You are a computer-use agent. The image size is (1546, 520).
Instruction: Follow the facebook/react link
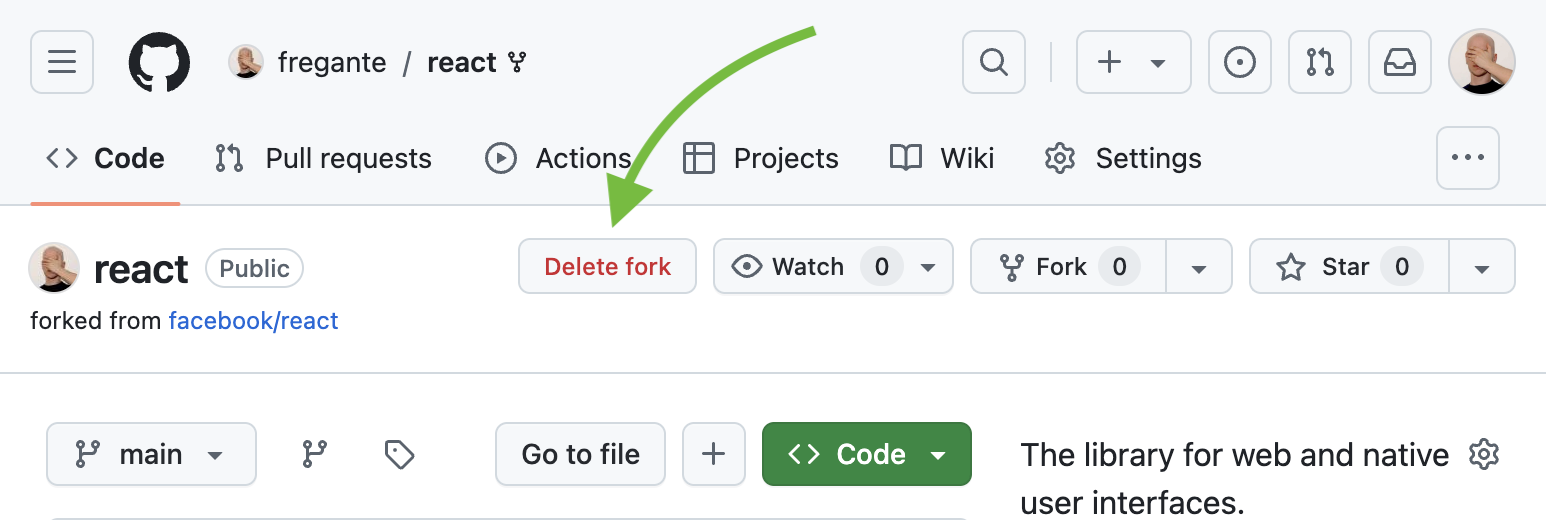pos(253,321)
